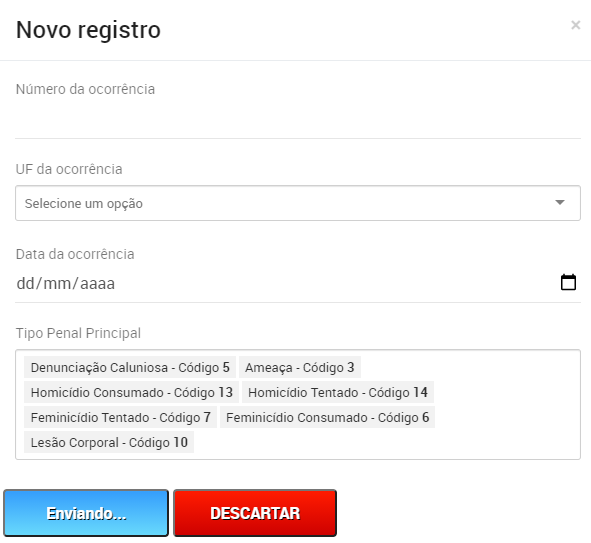Viewport: 591px width, 543px height.
Task: Select the dd/mm/aaaa date field
Action: click(x=298, y=283)
